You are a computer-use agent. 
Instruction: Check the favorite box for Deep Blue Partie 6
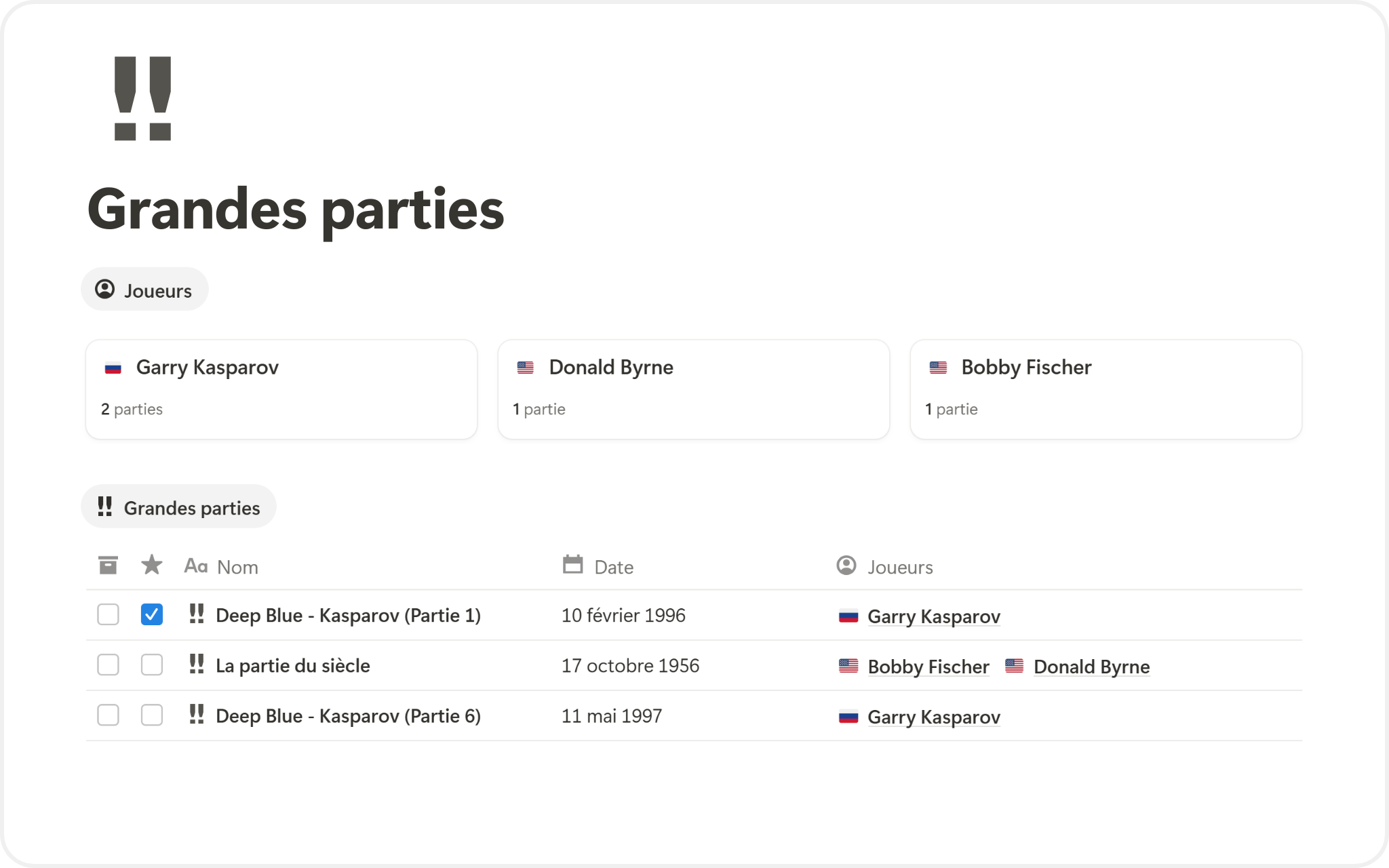click(x=152, y=715)
